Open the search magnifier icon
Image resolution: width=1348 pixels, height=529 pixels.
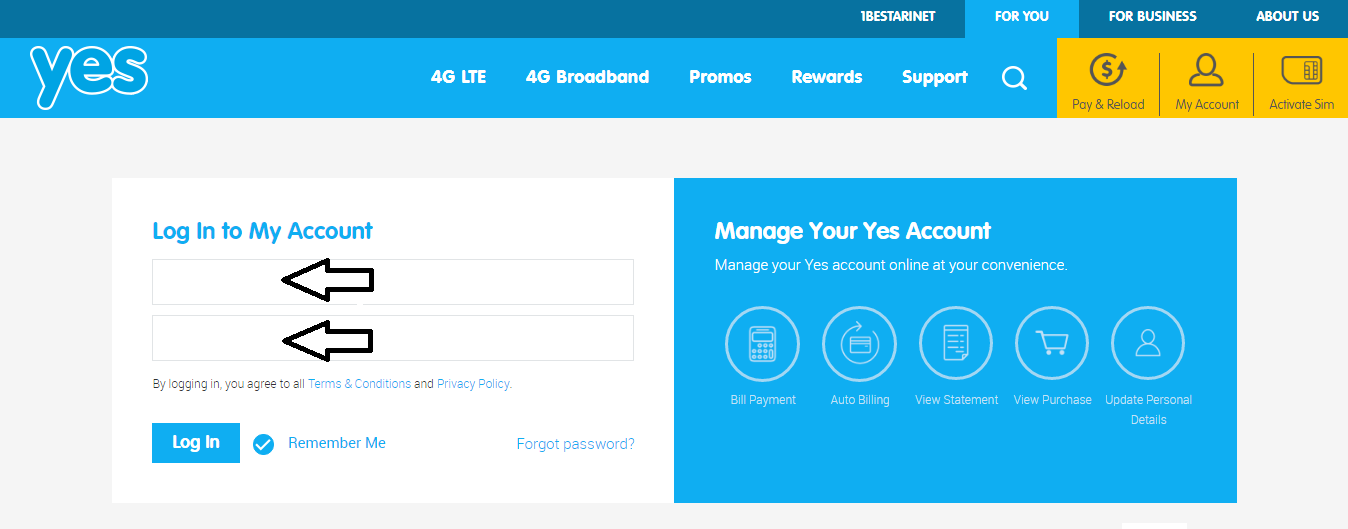point(1014,78)
